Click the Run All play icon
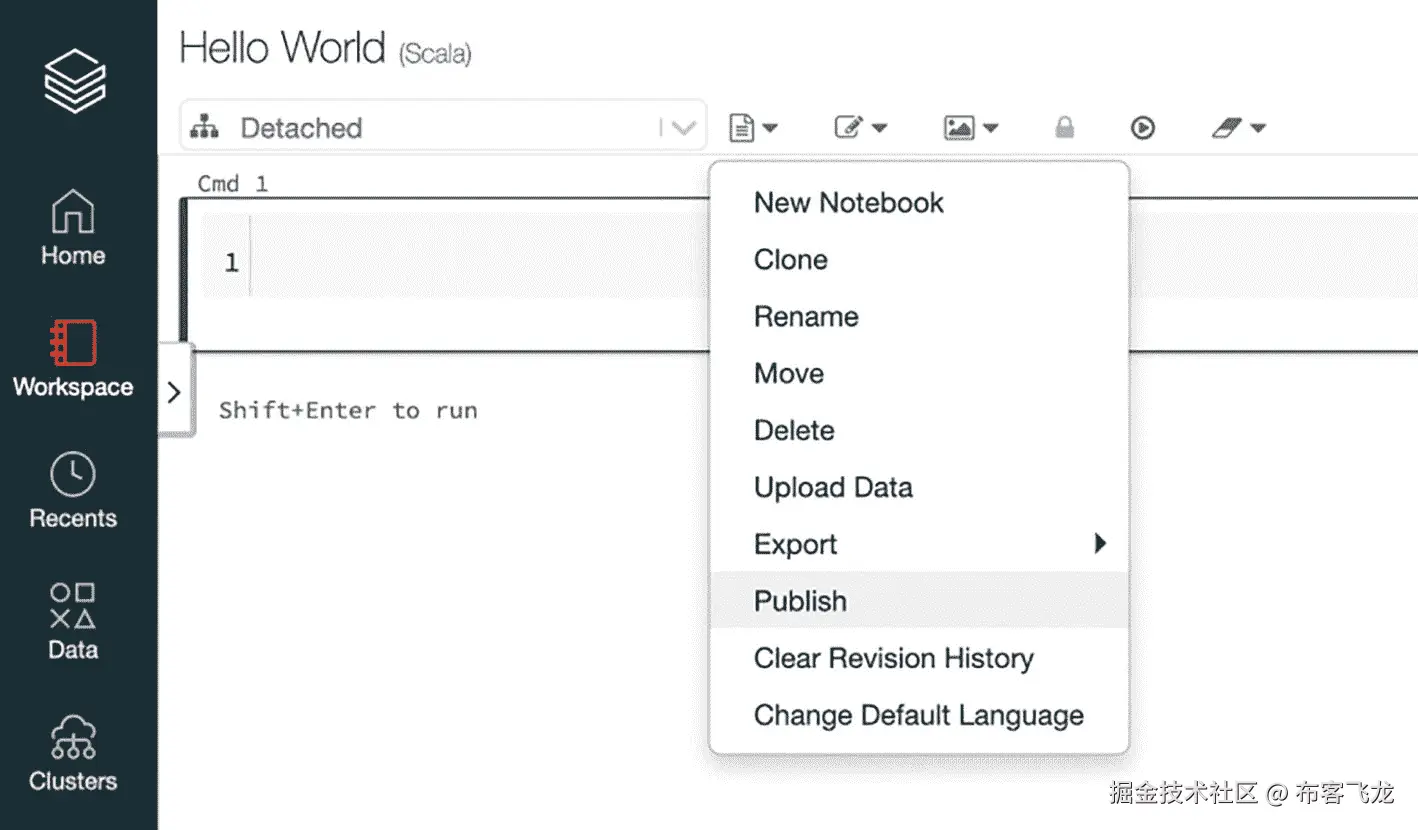The width and height of the screenshot is (1418, 830). pos(1143,127)
